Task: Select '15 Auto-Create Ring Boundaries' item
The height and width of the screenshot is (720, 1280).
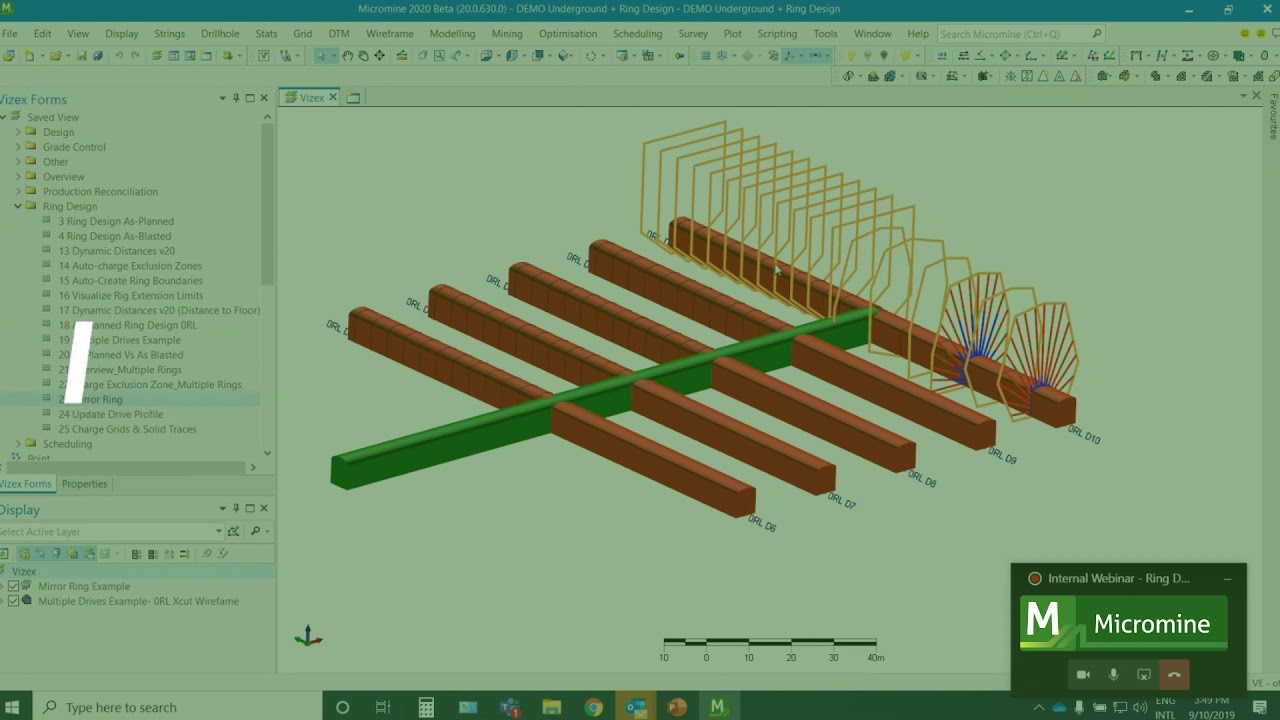Action: (130, 281)
